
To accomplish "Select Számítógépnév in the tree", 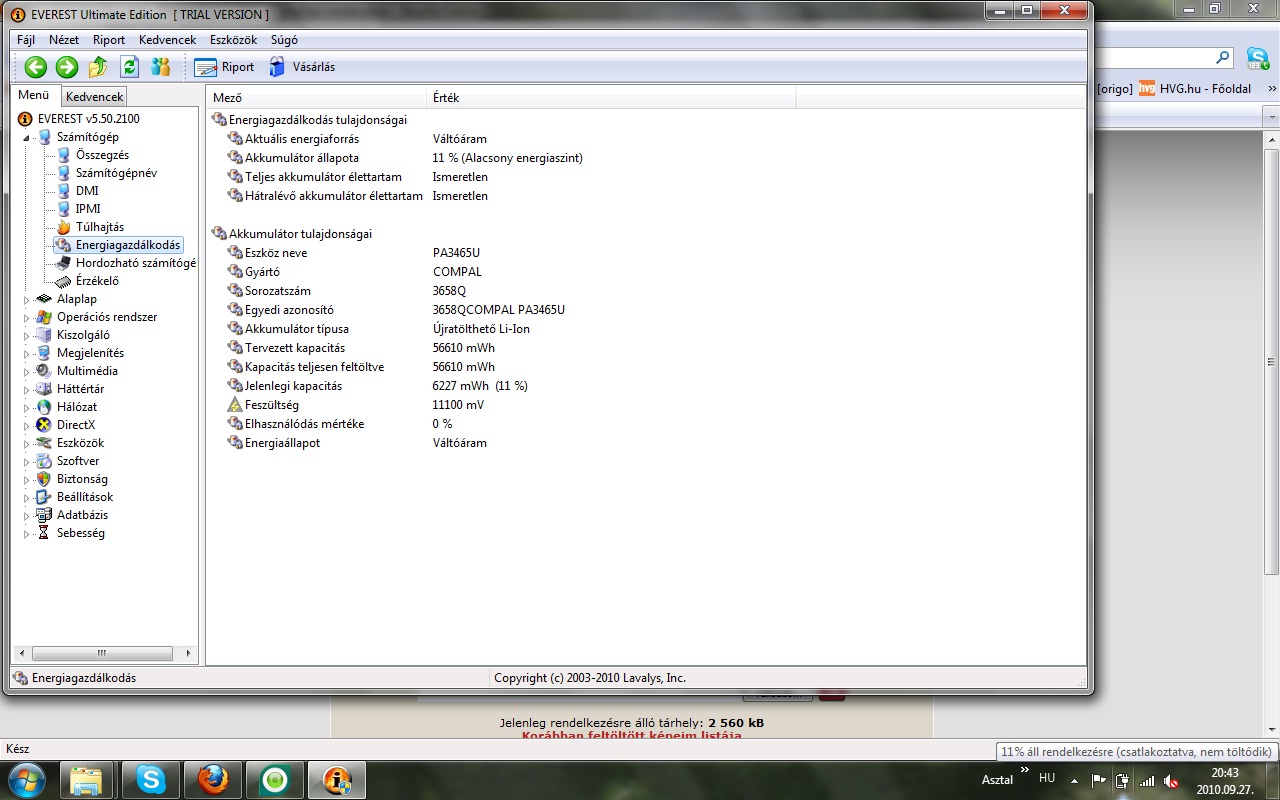I will coord(116,173).
